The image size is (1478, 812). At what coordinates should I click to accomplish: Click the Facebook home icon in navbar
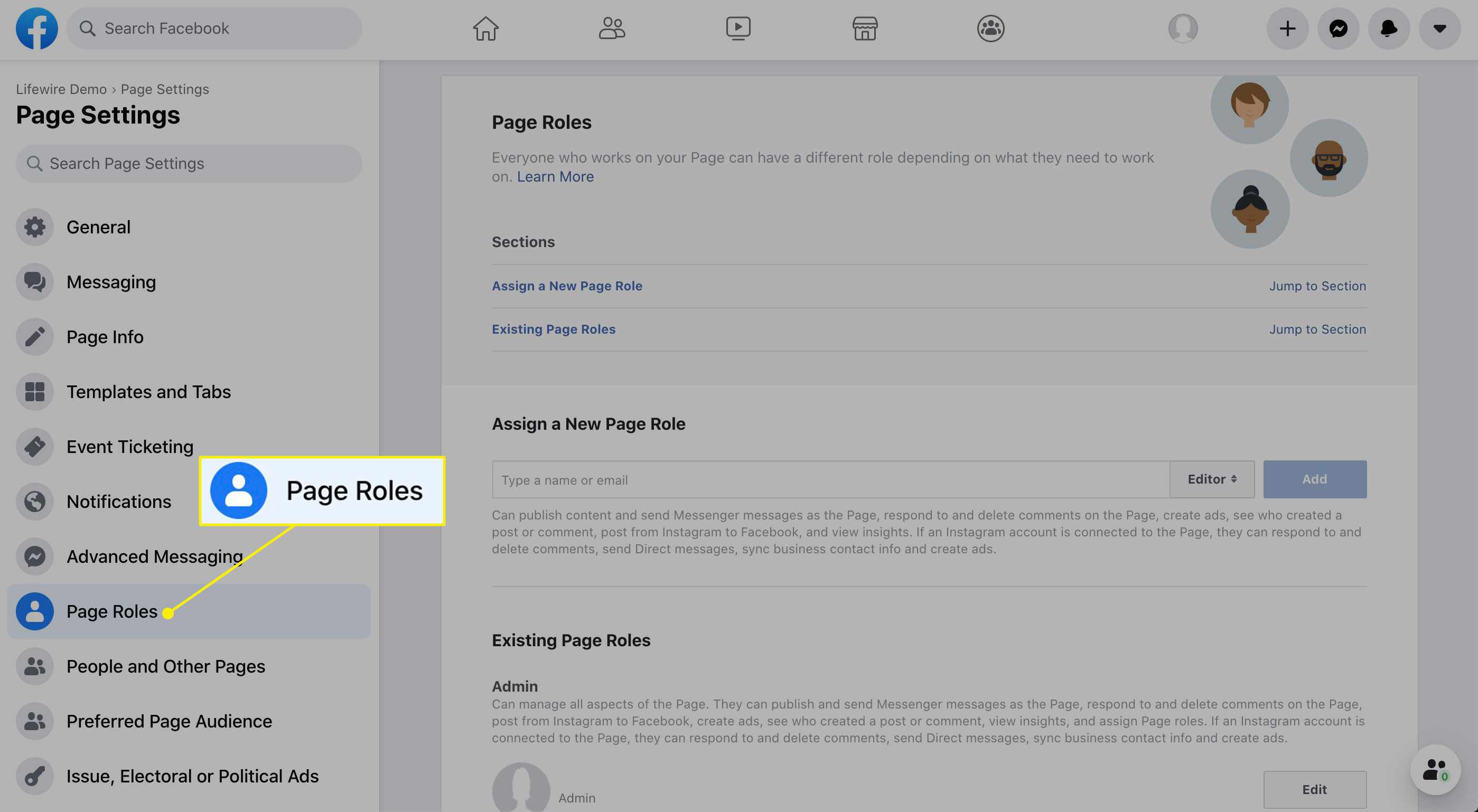(486, 28)
